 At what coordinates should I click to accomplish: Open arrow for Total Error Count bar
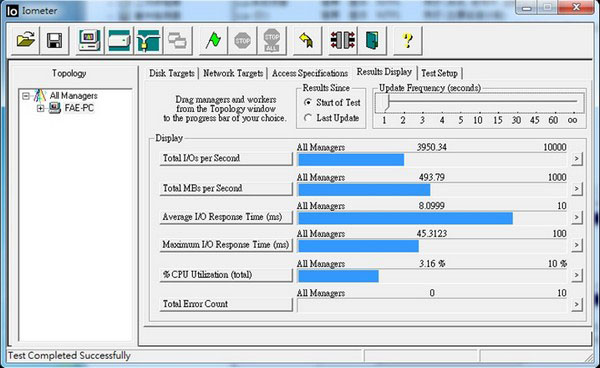click(576, 304)
